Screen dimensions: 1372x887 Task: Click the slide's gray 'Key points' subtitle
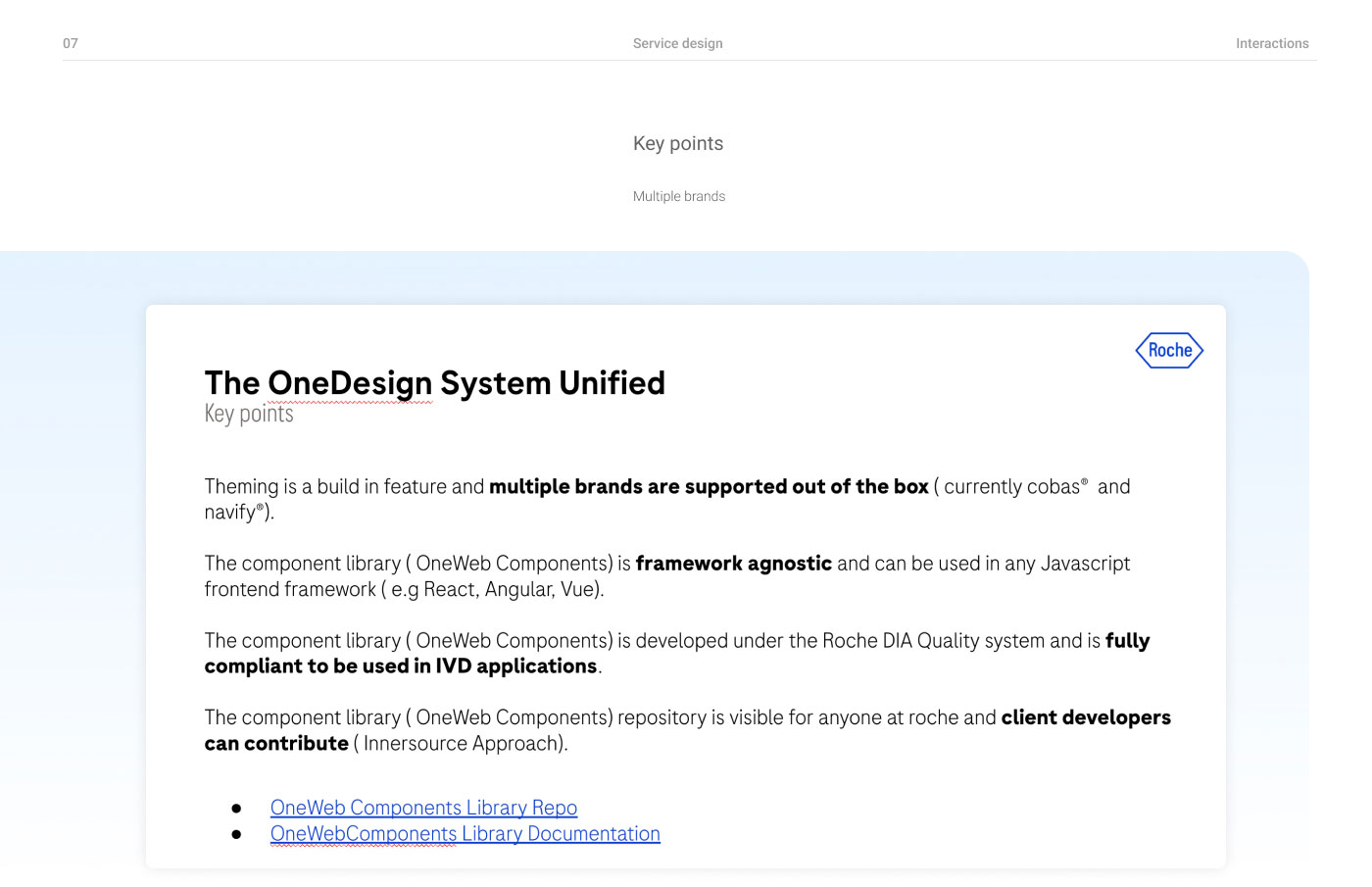[249, 414]
